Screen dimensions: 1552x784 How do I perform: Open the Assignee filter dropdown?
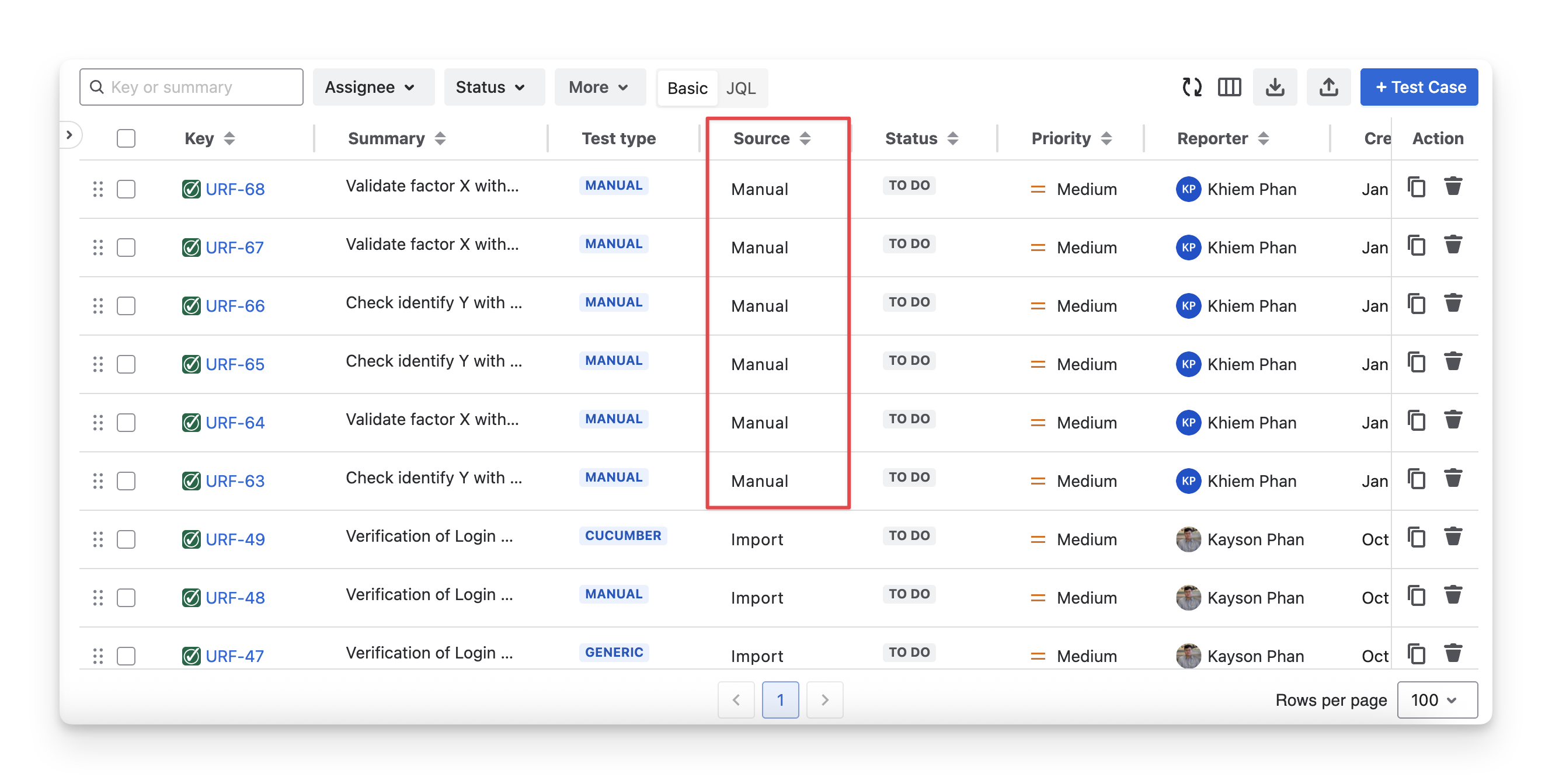tap(373, 88)
